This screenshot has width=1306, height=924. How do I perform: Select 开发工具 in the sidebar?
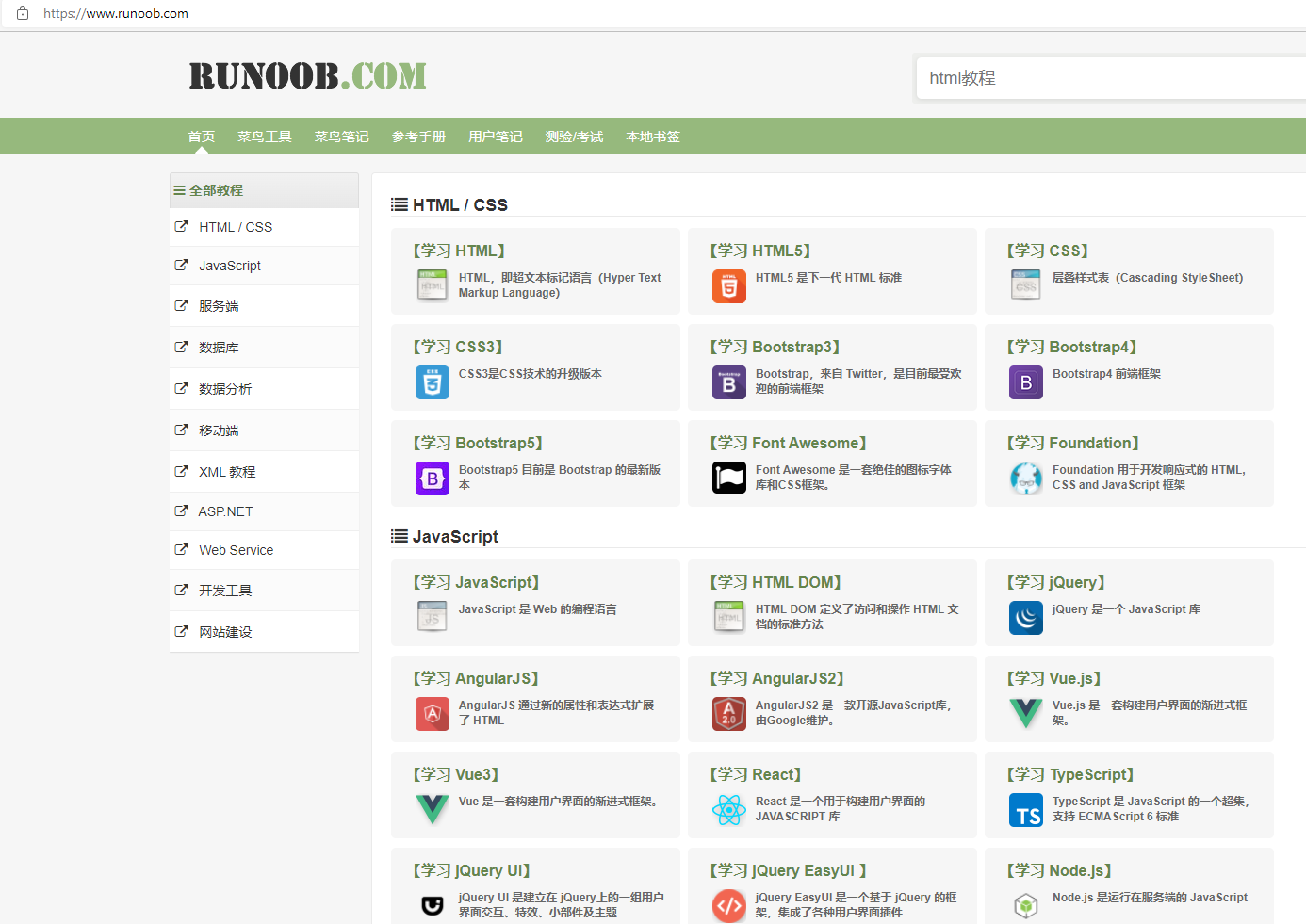coord(264,591)
